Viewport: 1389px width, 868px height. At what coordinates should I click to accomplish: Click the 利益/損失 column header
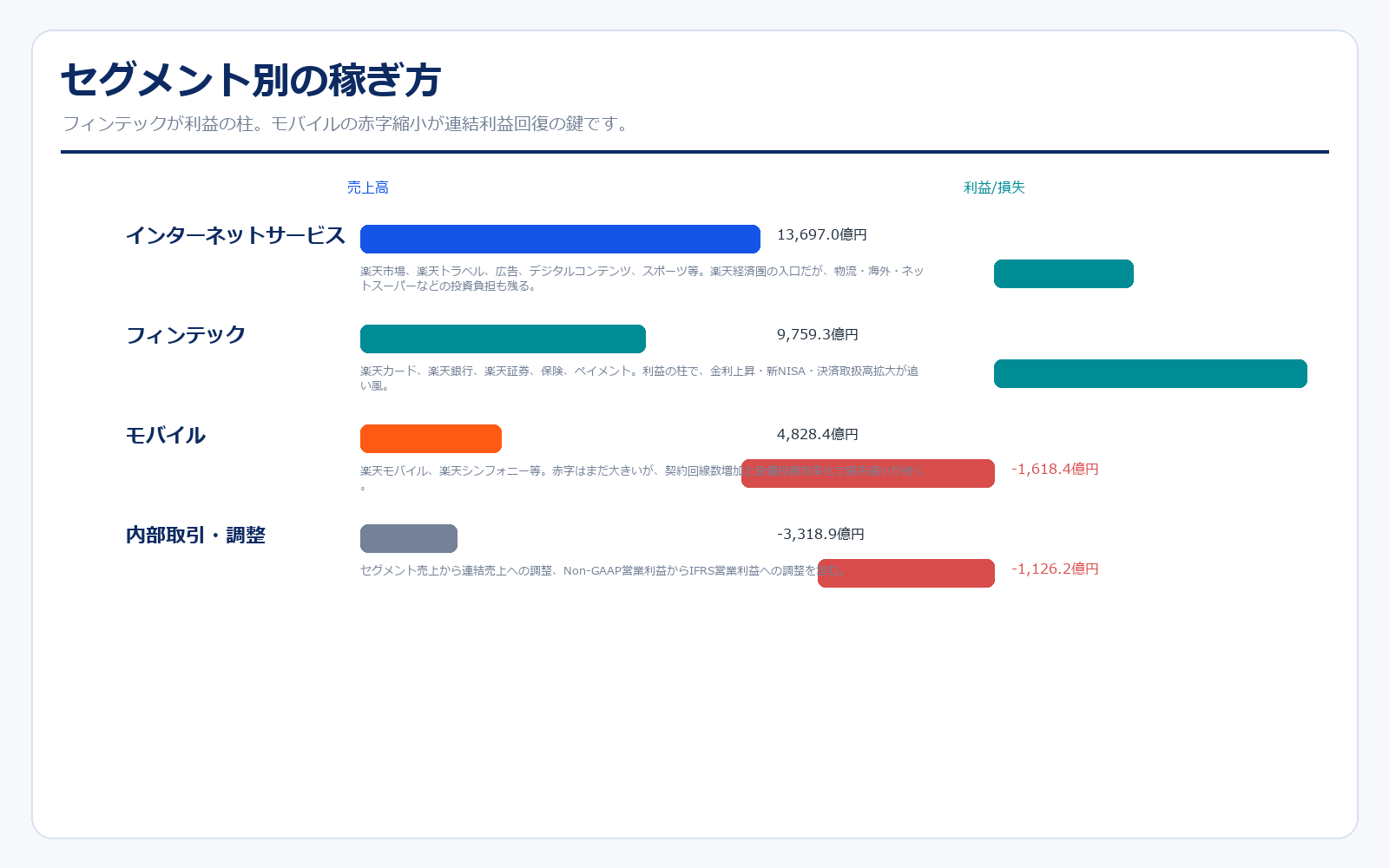[x=994, y=187]
